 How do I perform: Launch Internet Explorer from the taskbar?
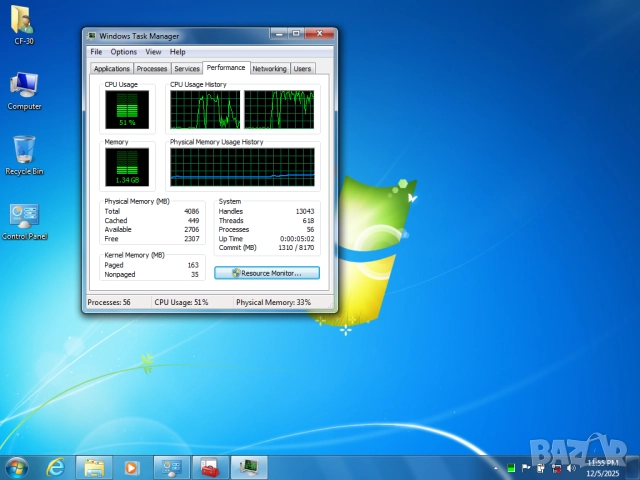click(x=56, y=467)
